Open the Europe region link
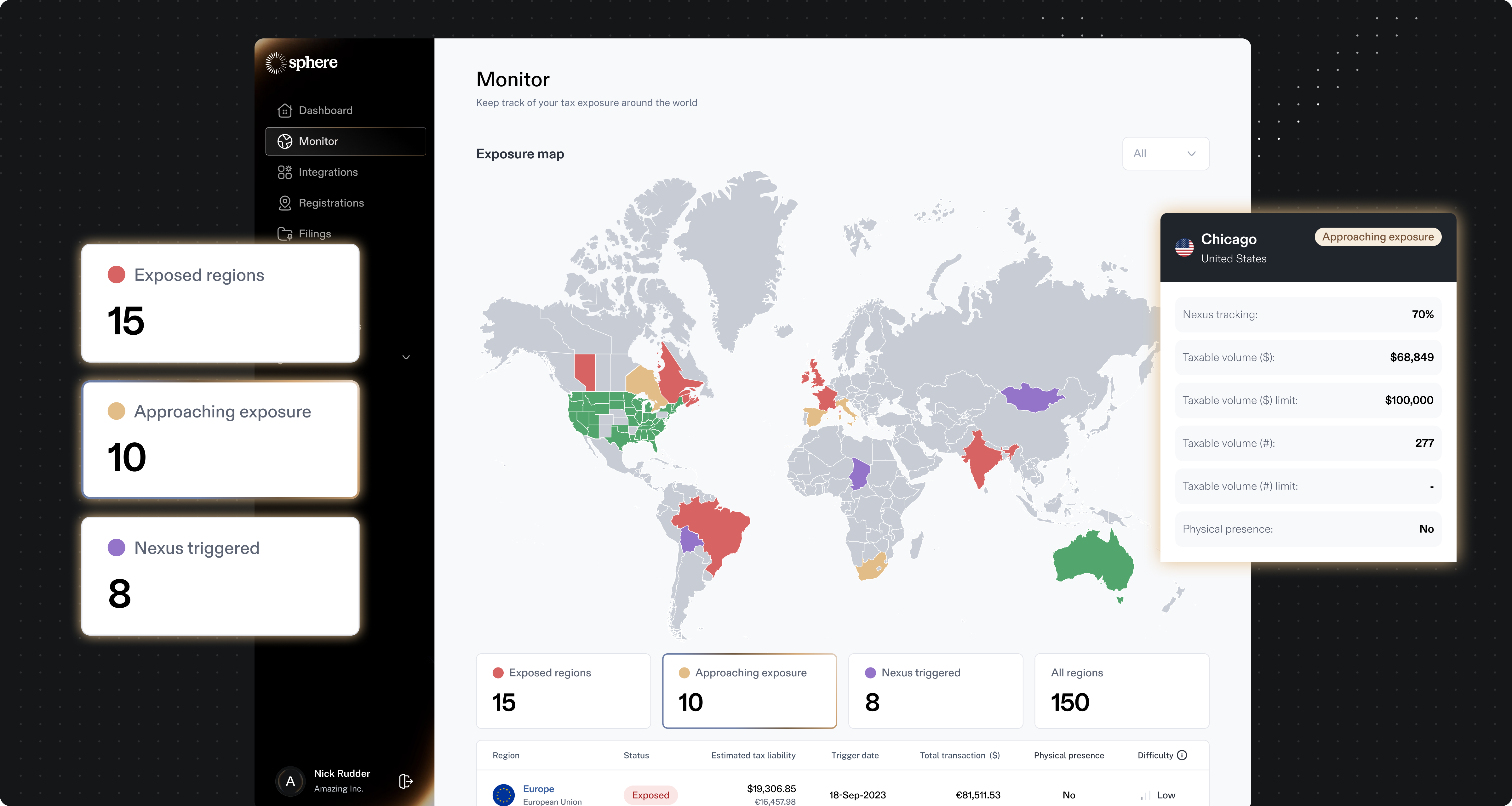 [x=538, y=788]
